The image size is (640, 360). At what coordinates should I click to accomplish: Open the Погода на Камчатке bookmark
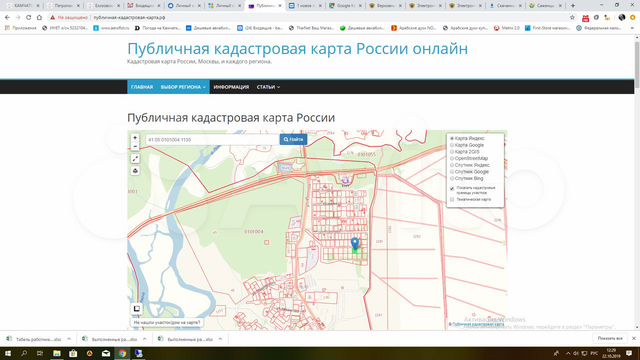(x=158, y=28)
